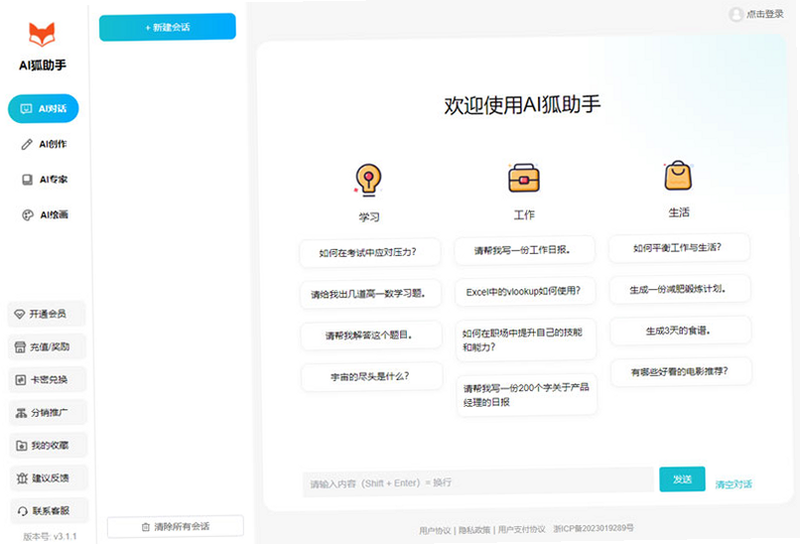800x544 pixels.
Task: Click 清除所有会话 label to clear sessions
Action: click(x=182, y=527)
